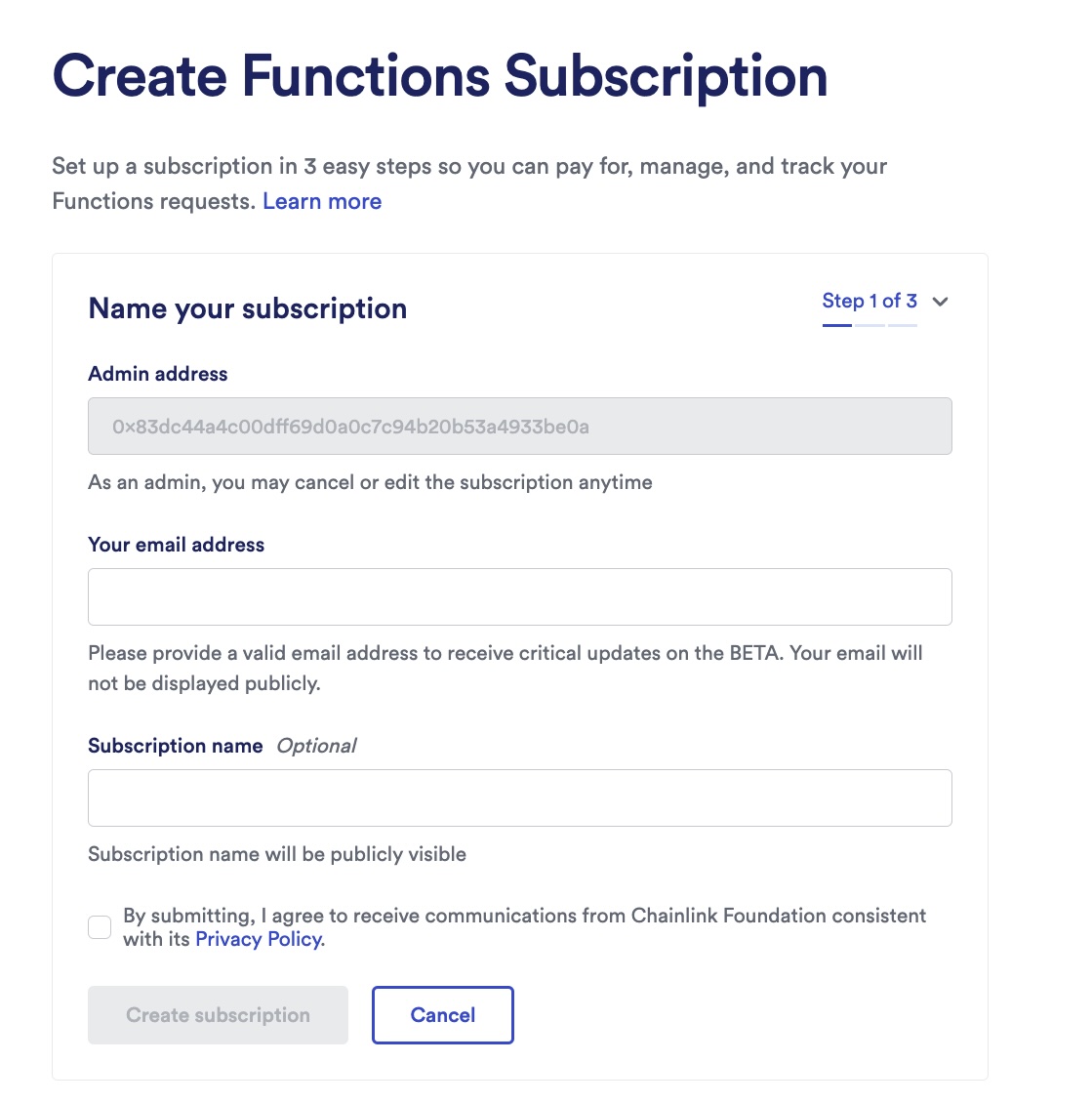The height and width of the screenshot is (1103, 1092).
Task: Open the Privacy Policy link
Action: click(x=258, y=939)
